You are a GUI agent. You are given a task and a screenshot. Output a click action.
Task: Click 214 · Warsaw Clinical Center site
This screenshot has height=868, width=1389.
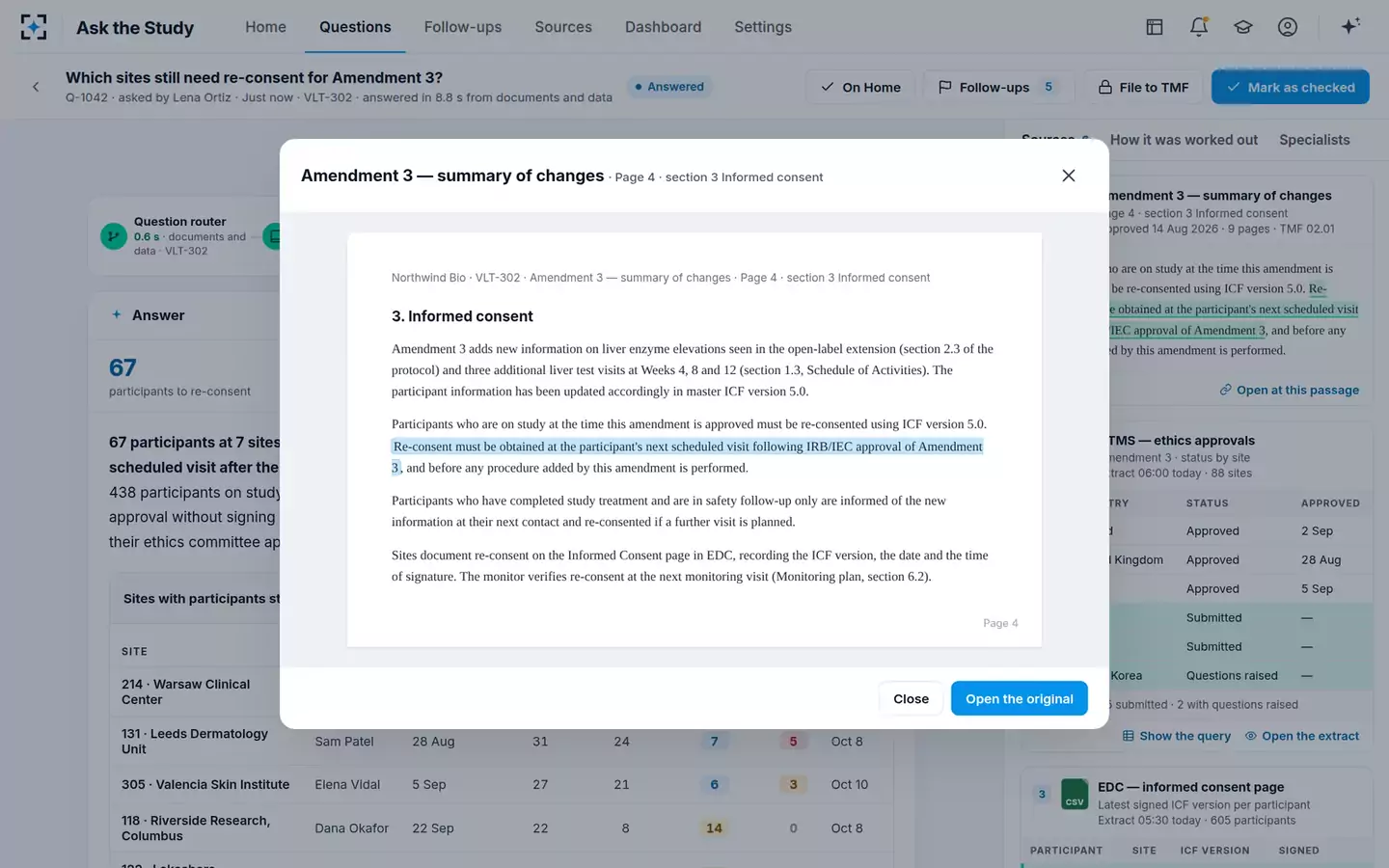[x=185, y=692]
